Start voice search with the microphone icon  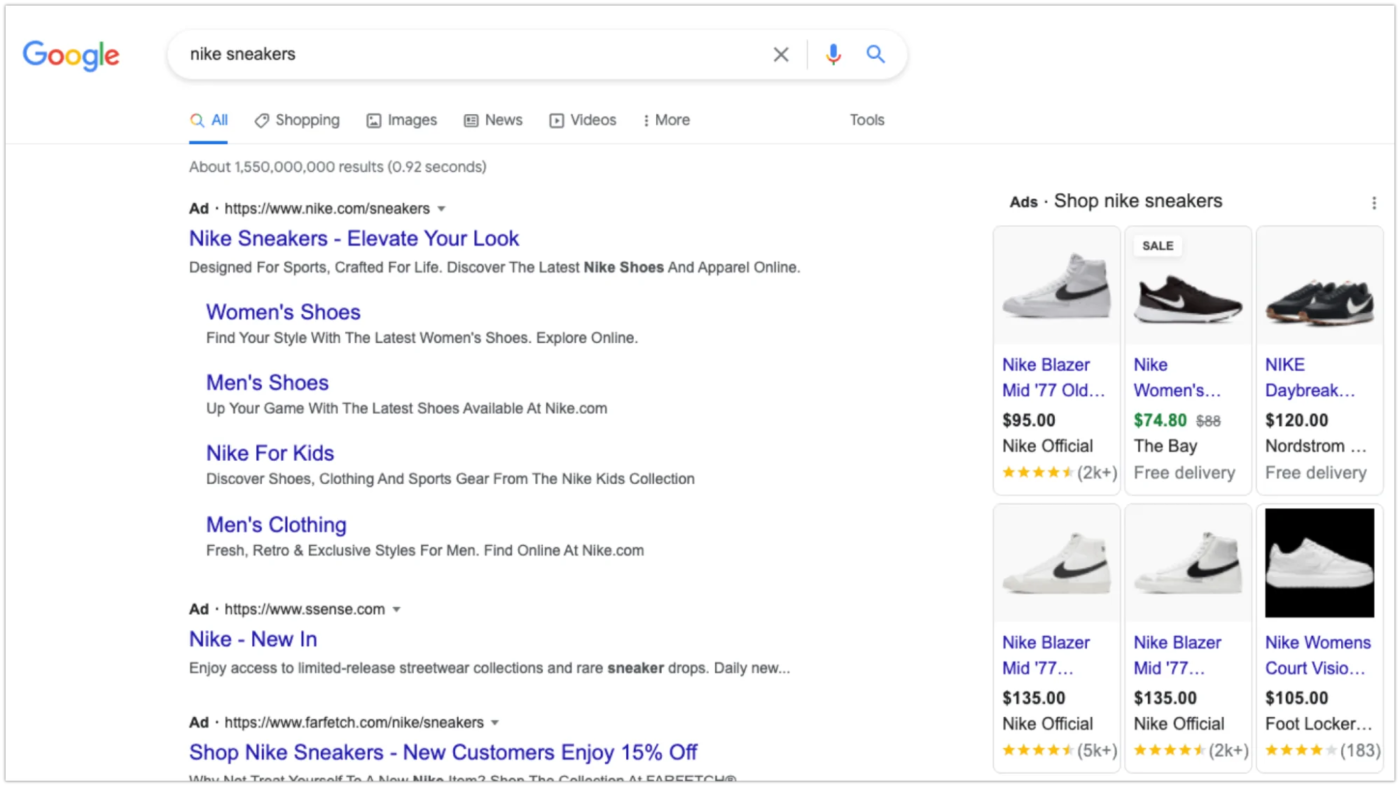coord(833,55)
